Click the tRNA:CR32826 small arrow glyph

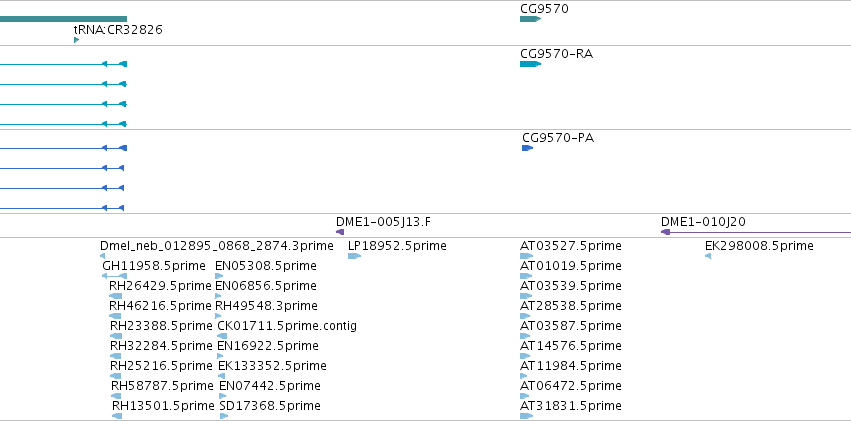[x=76, y=40]
